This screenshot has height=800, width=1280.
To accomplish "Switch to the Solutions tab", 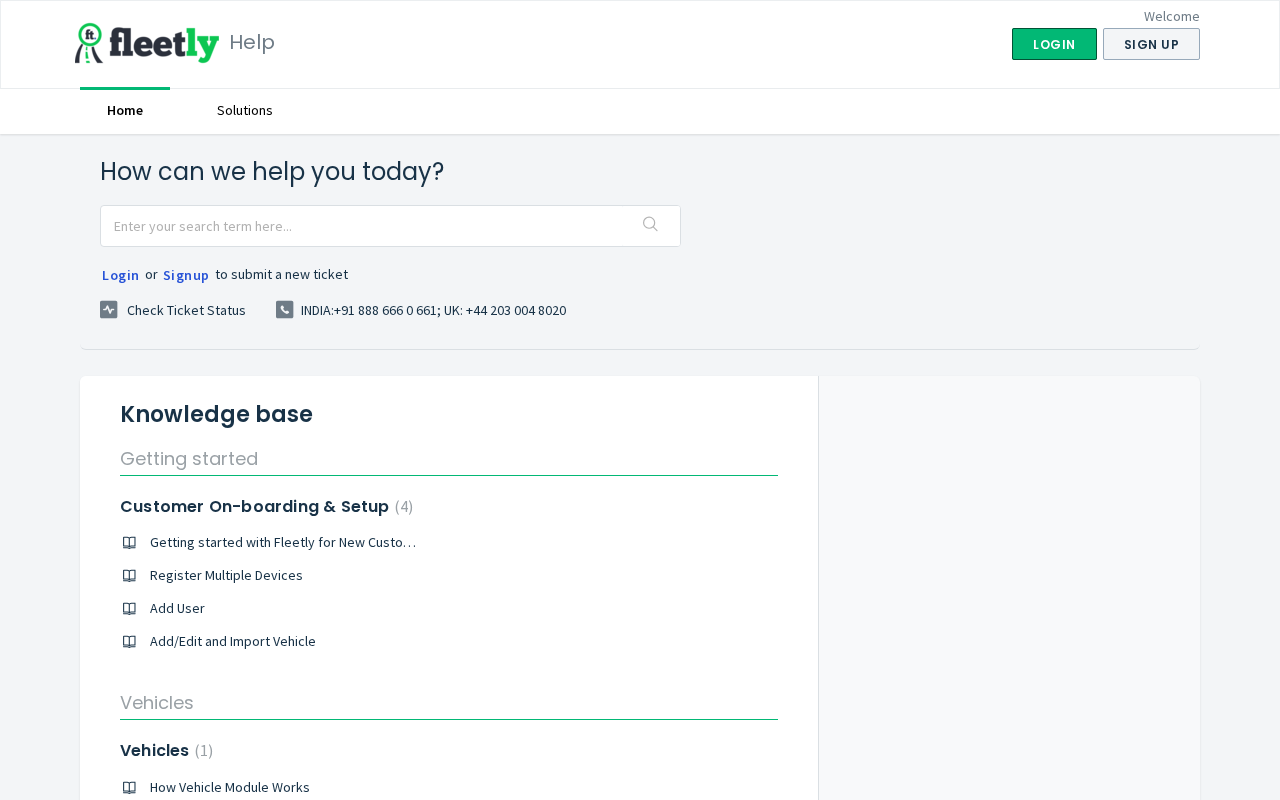I will [x=245, y=110].
